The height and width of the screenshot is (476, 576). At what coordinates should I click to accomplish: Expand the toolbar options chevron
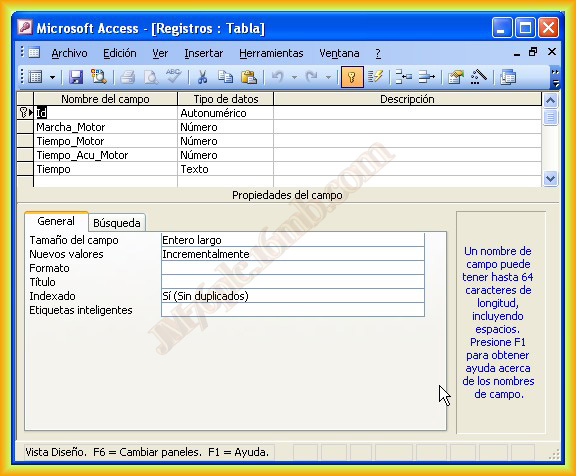tap(555, 77)
